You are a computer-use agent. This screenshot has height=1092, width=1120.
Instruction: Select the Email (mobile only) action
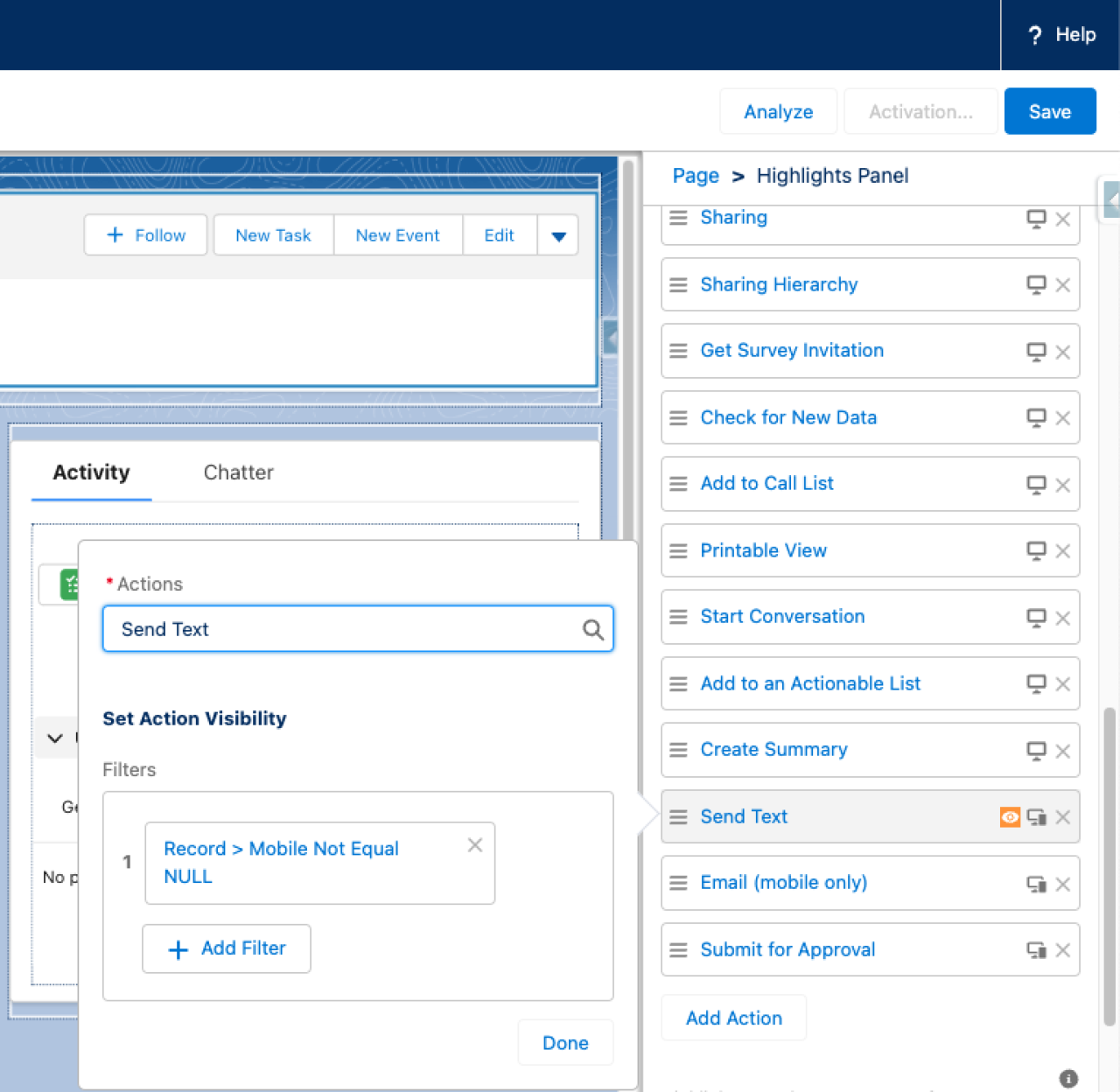[783, 882]
